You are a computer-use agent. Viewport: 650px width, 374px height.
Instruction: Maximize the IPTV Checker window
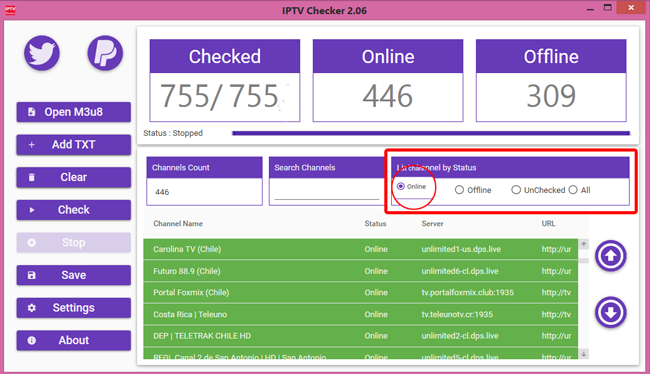[608, 8]
